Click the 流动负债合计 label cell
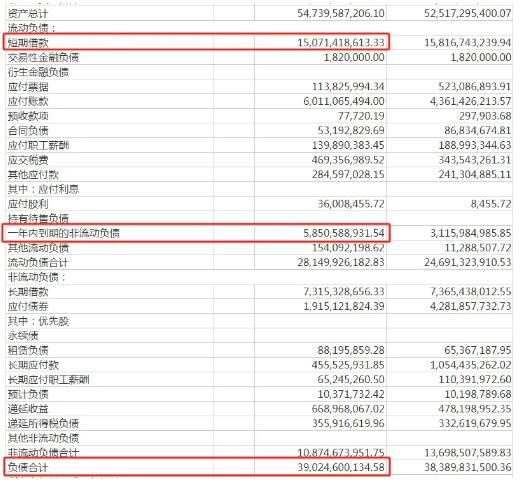 coord(110,262)
